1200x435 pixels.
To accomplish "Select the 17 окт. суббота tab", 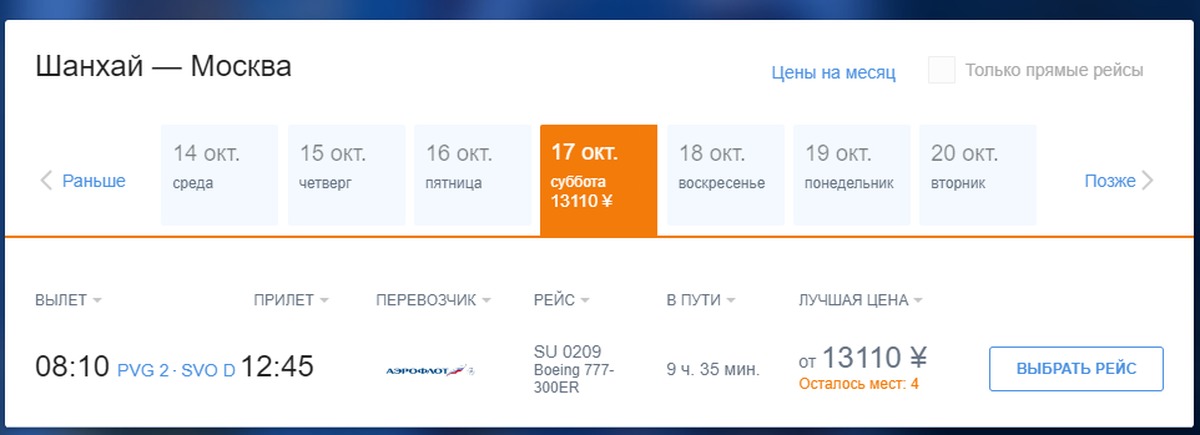I will [x=598, y=179].
